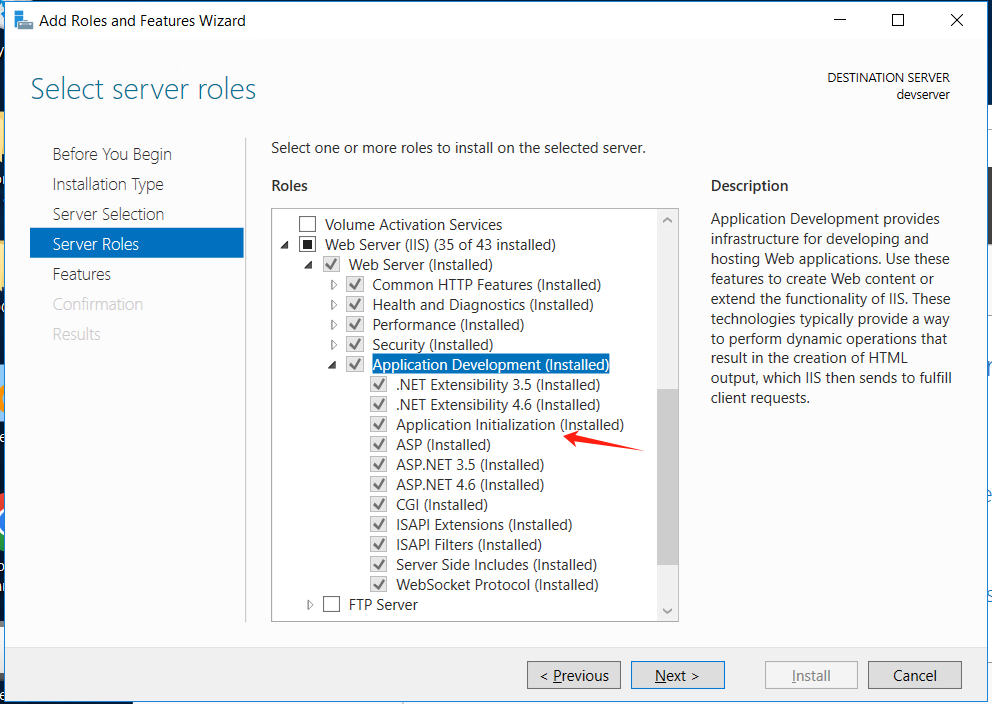This screenshot has height=704, width=992.
Task: Click the Cancel button
Action: (x=915, y=676)
